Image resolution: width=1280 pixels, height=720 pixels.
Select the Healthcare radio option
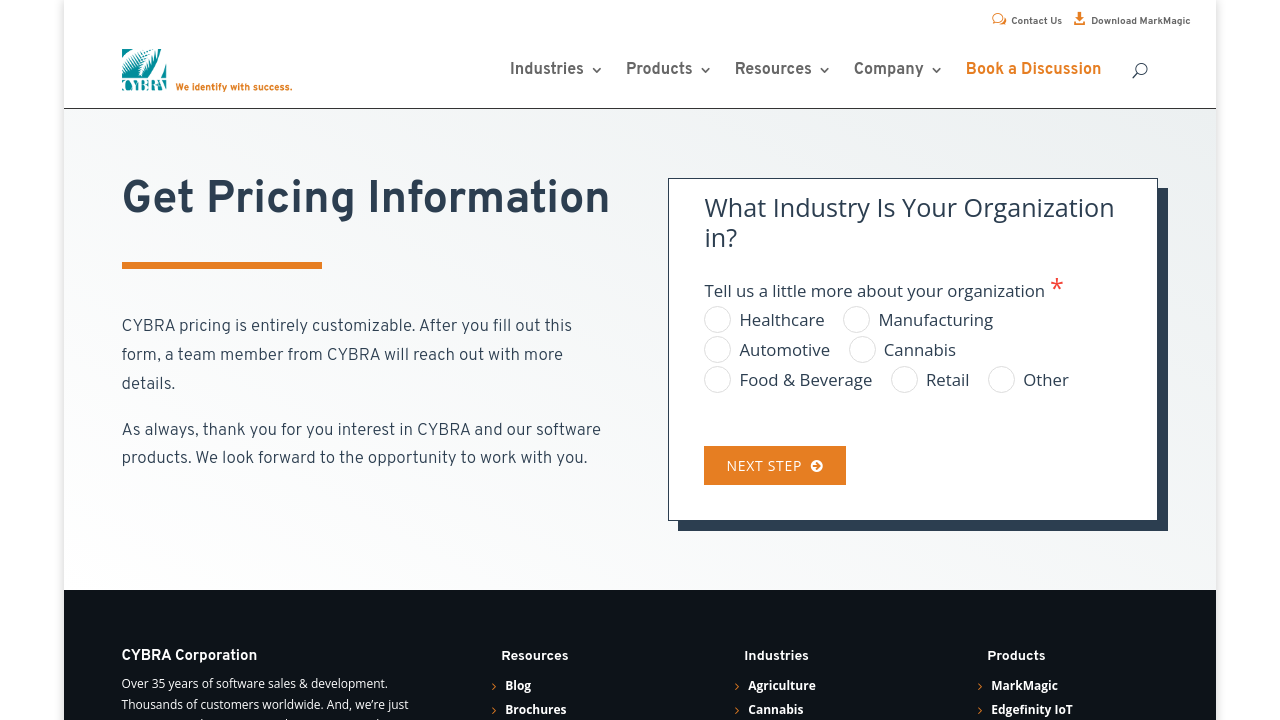pos(718,320)
